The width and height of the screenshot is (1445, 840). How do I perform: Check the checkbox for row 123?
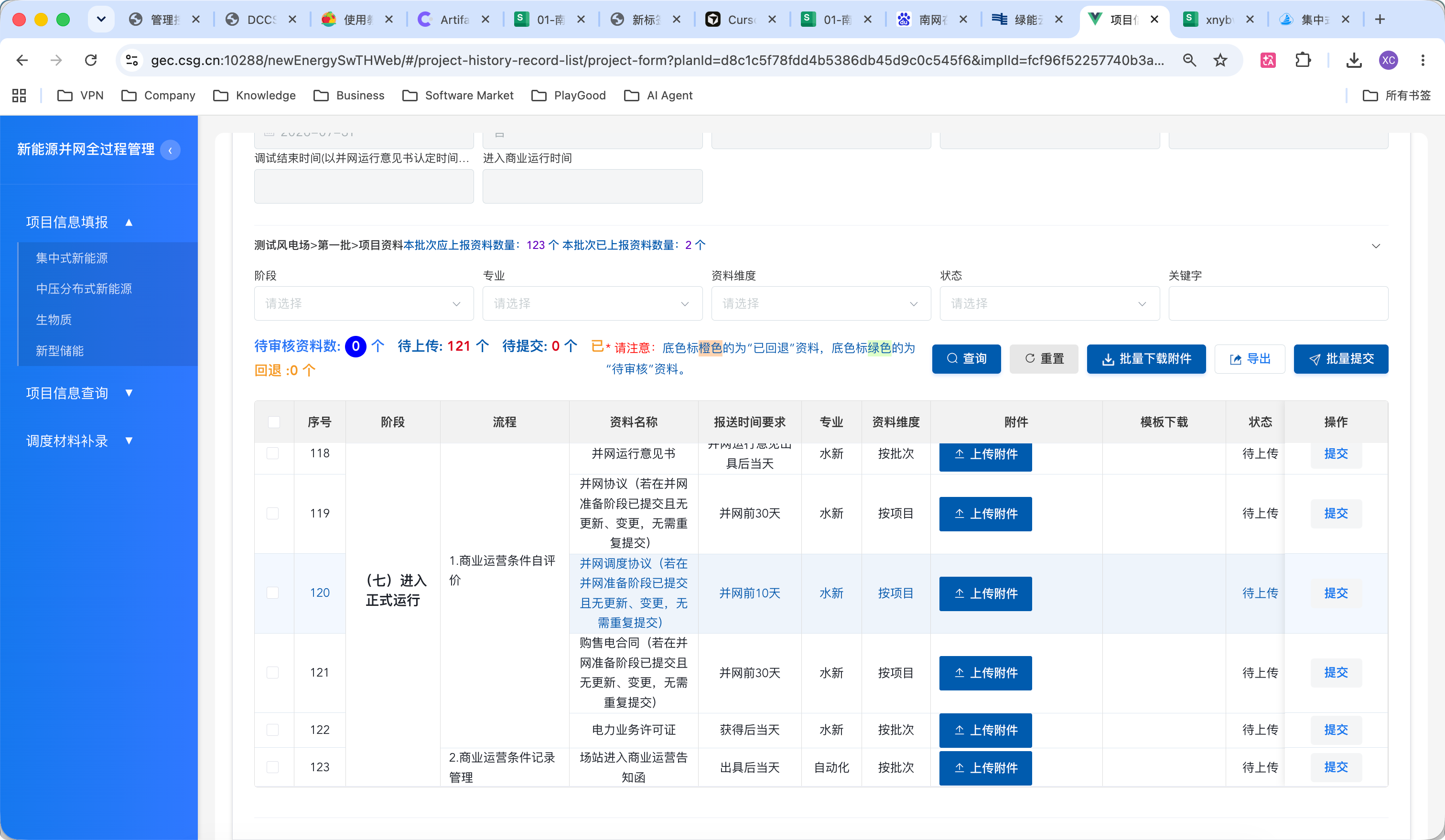pyautogui.click(x=273, y=766)
